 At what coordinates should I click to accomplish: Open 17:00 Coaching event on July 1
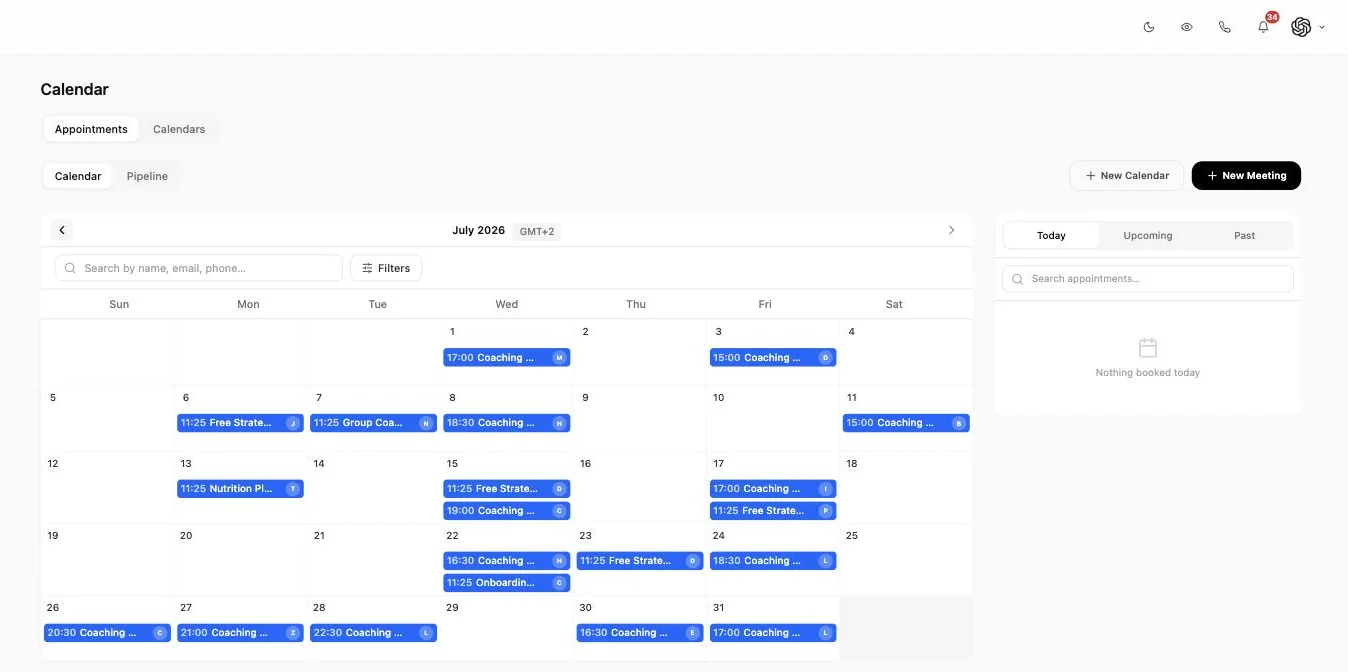point(507,358)
